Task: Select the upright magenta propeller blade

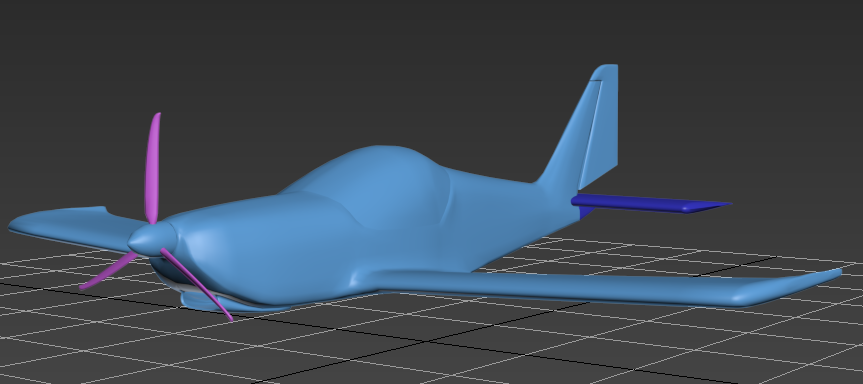Action: pyautogui.click(x=152, y=168)
